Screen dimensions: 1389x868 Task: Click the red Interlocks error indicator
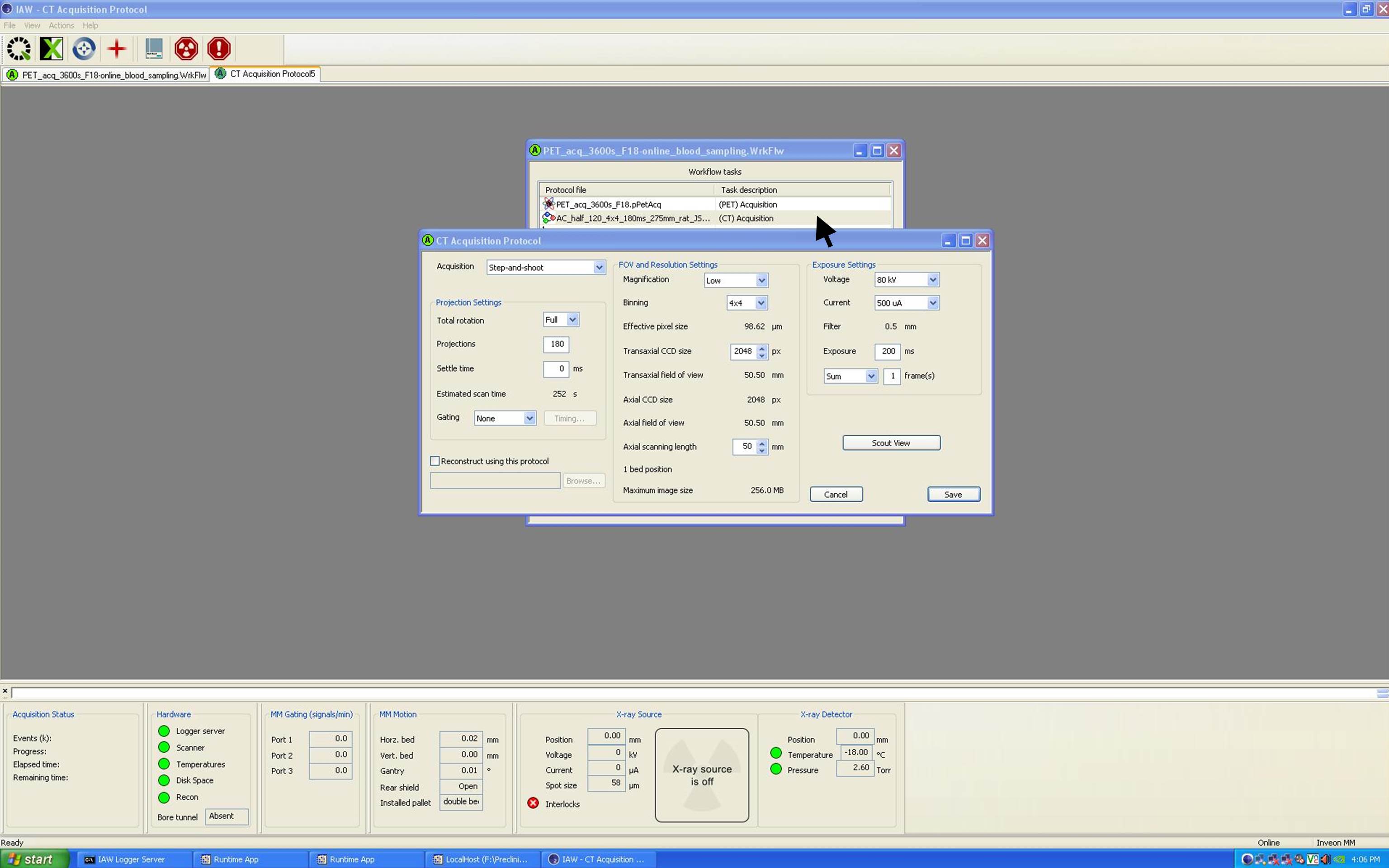coord(533,803)
